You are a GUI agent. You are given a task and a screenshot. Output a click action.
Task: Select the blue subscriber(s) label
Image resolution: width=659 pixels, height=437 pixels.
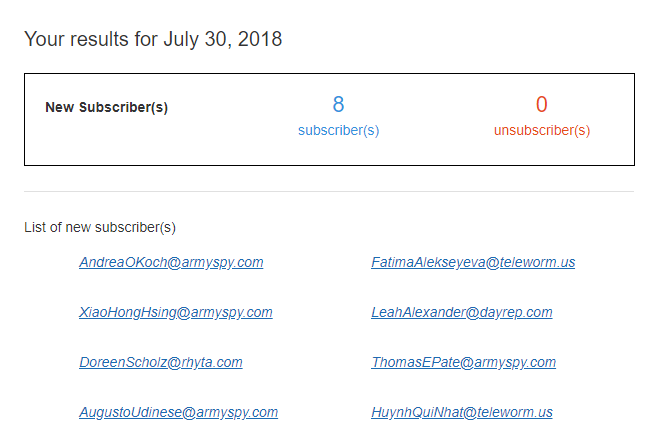point(338,131)
